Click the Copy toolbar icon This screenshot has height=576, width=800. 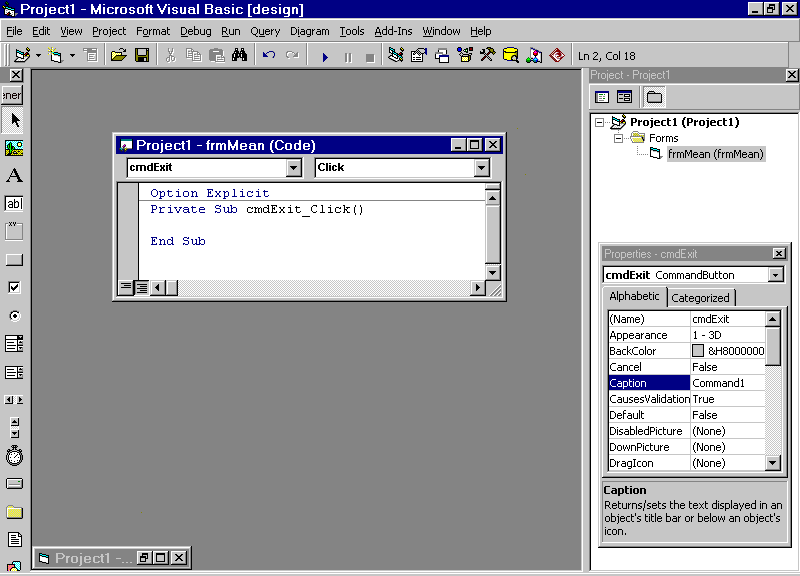point(193,55)
